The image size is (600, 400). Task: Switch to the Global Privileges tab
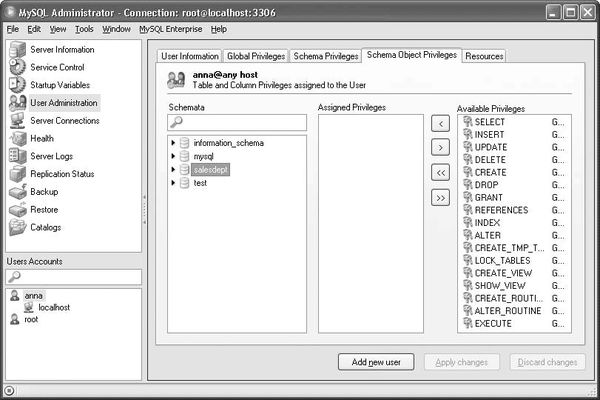pos(254,56)
